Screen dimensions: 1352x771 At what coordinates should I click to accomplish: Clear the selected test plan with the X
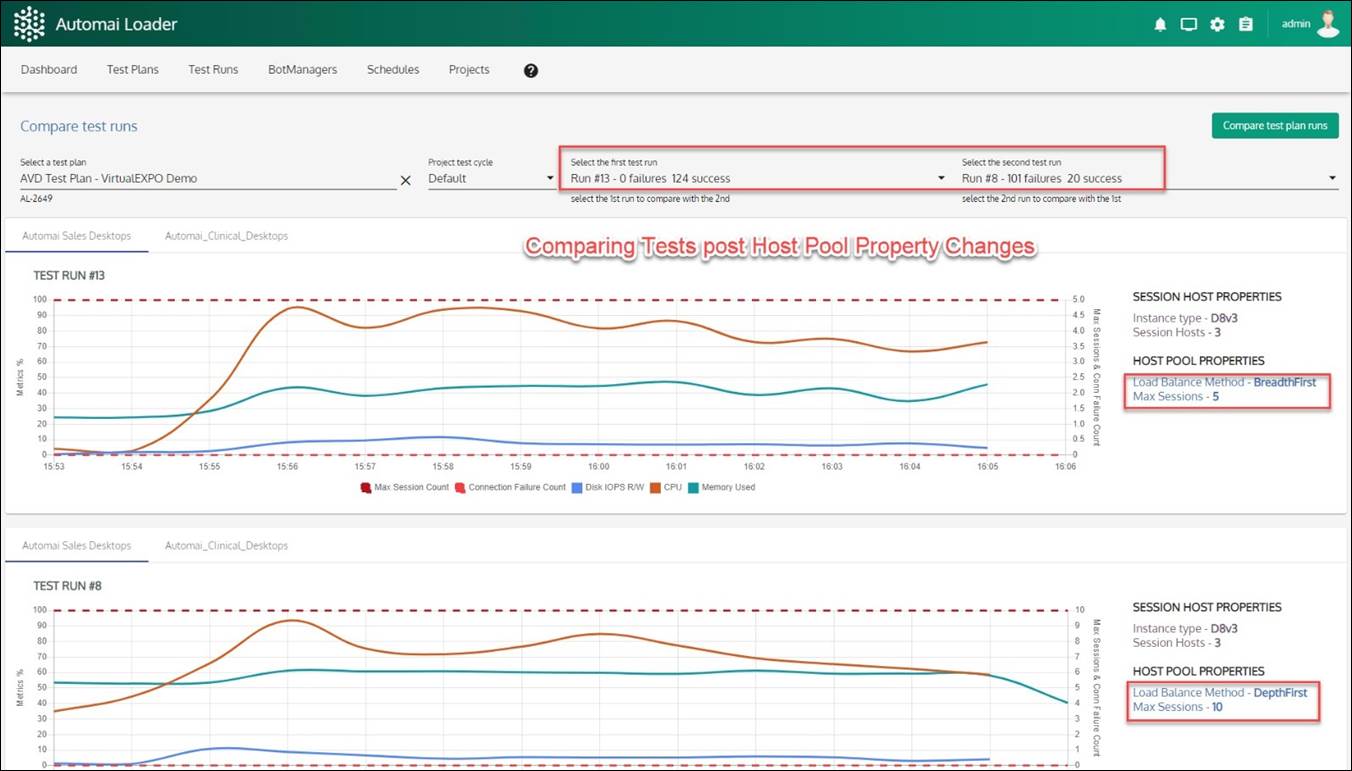405,180
